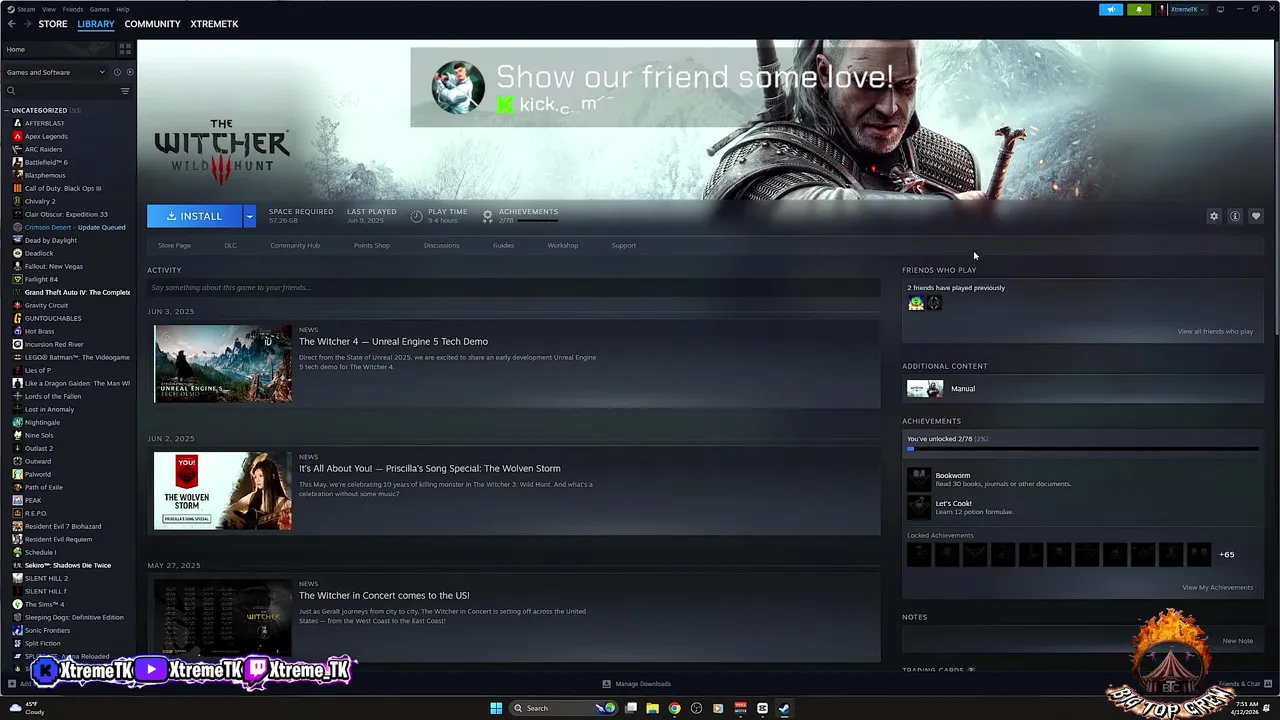Go to Community Hub

coord(295,245)
